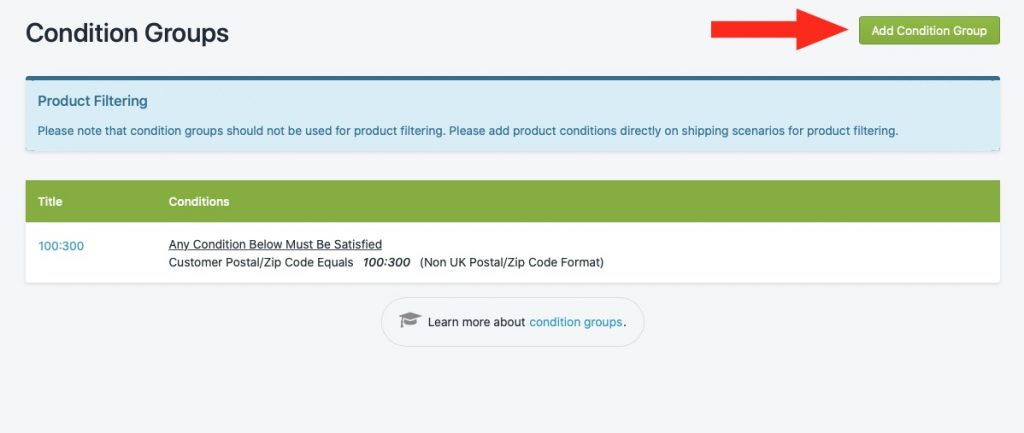1024x433 pixels.
Task: Click the italic 100:300 postal code value
Action: pyautogui.click(x=387, y=263)
